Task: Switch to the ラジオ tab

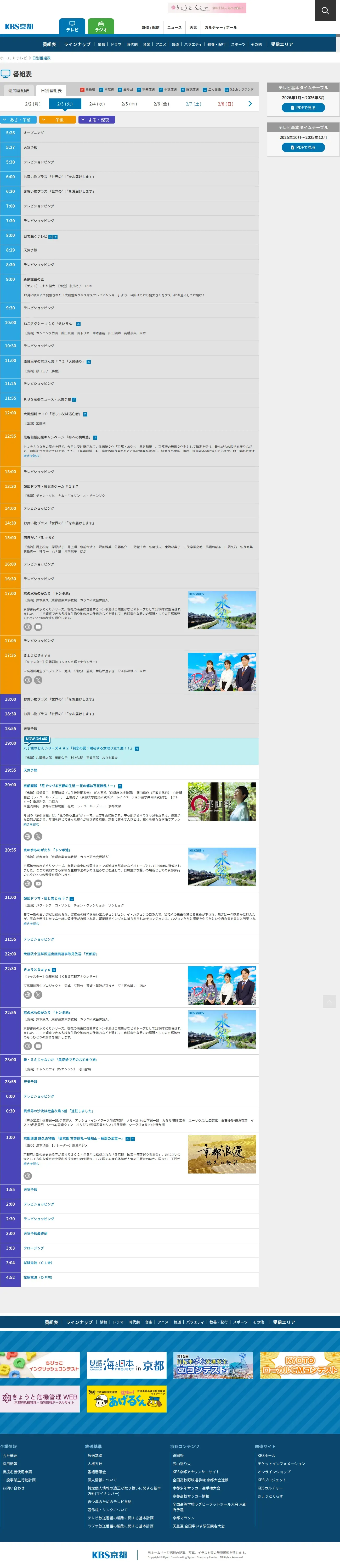Action: click(x=101, y=26)
